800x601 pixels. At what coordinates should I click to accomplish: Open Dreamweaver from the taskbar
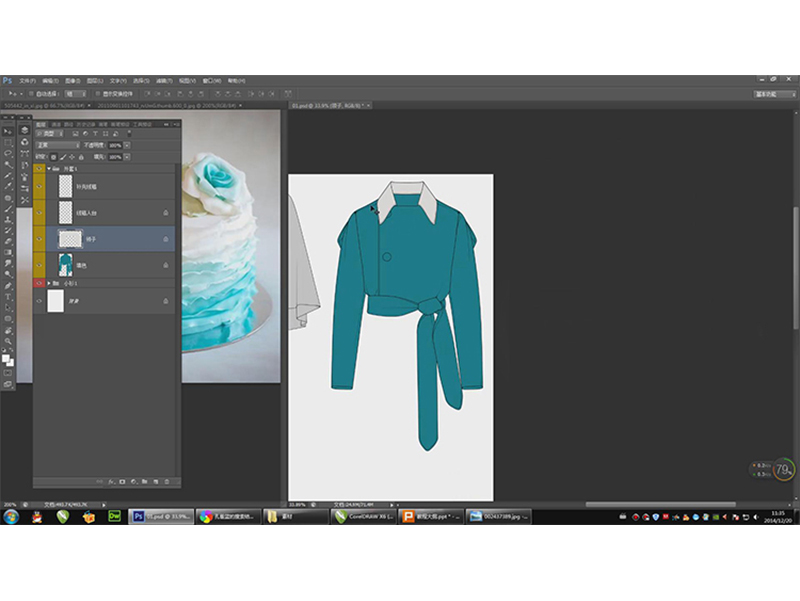click(x=115, y=517)
